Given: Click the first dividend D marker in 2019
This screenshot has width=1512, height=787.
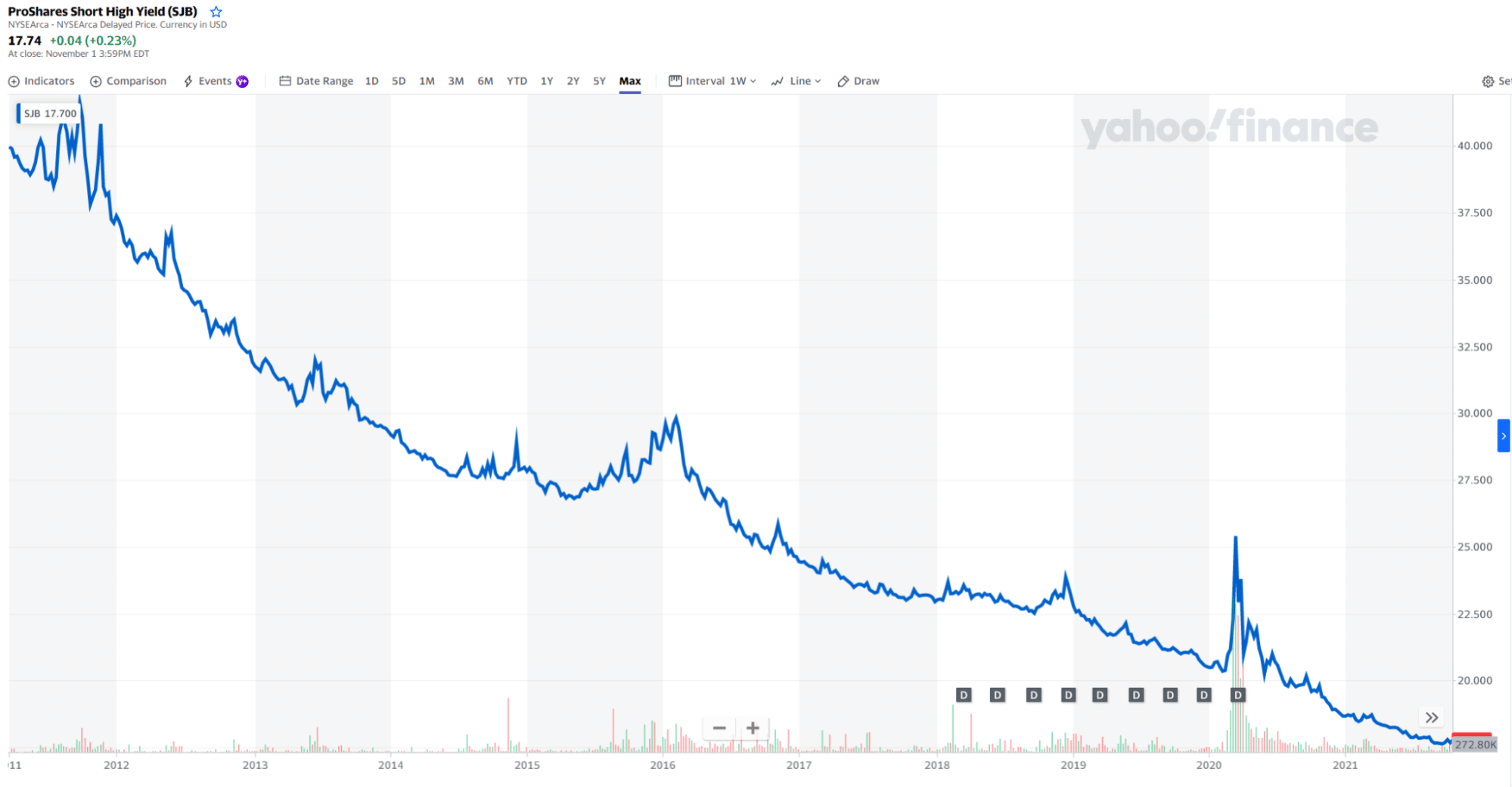Looking at the screenshot, I should click(x=1100, y=695).
